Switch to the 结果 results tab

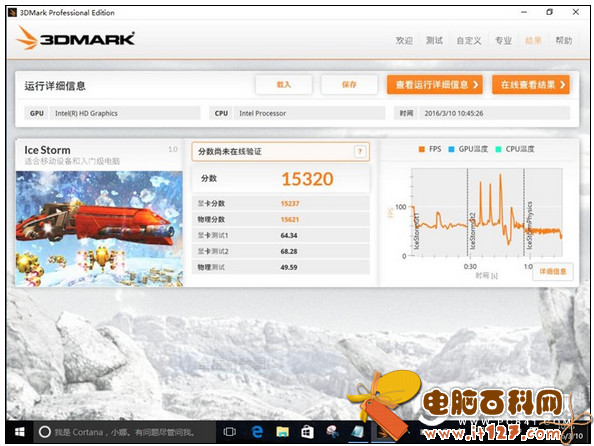click(x=533, y=41)
